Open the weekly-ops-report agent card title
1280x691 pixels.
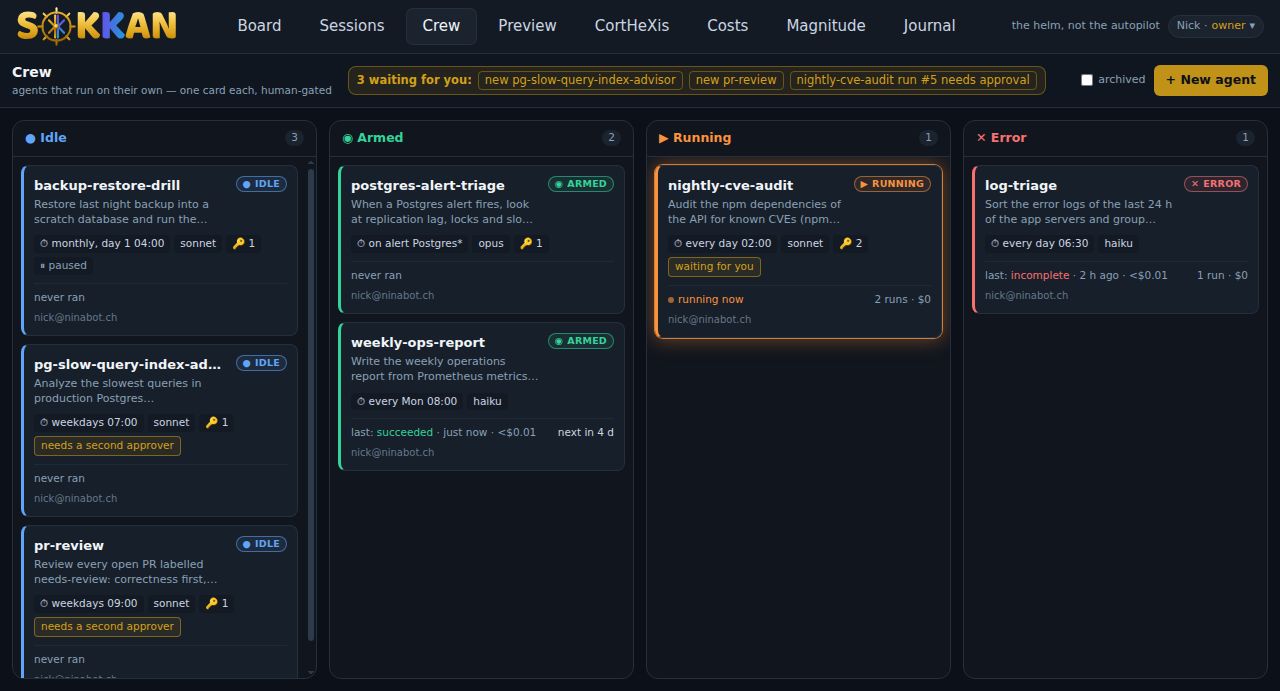coord(418,342)
